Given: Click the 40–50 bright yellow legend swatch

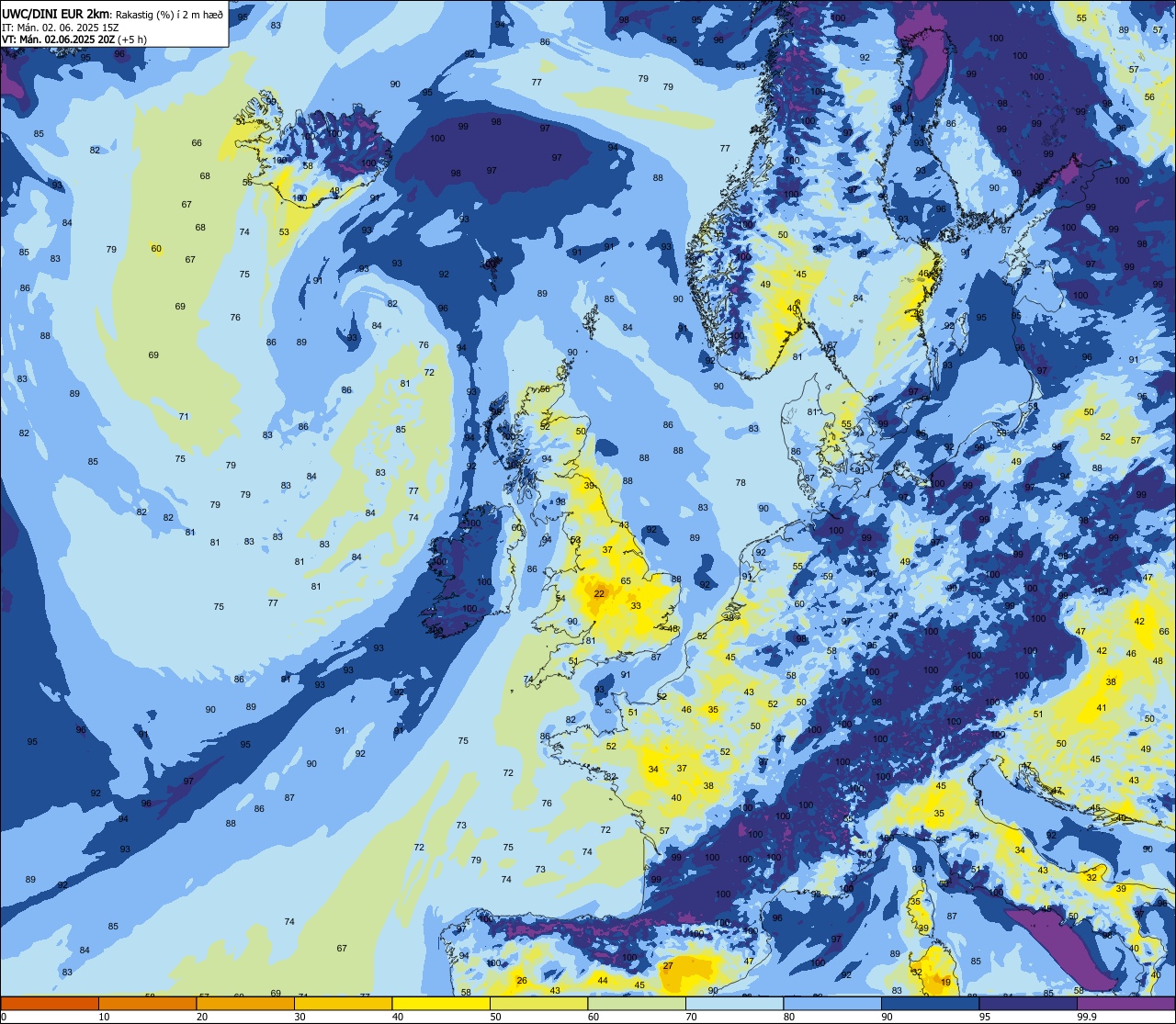Looking at the screenshot, I should (441, 1003).
